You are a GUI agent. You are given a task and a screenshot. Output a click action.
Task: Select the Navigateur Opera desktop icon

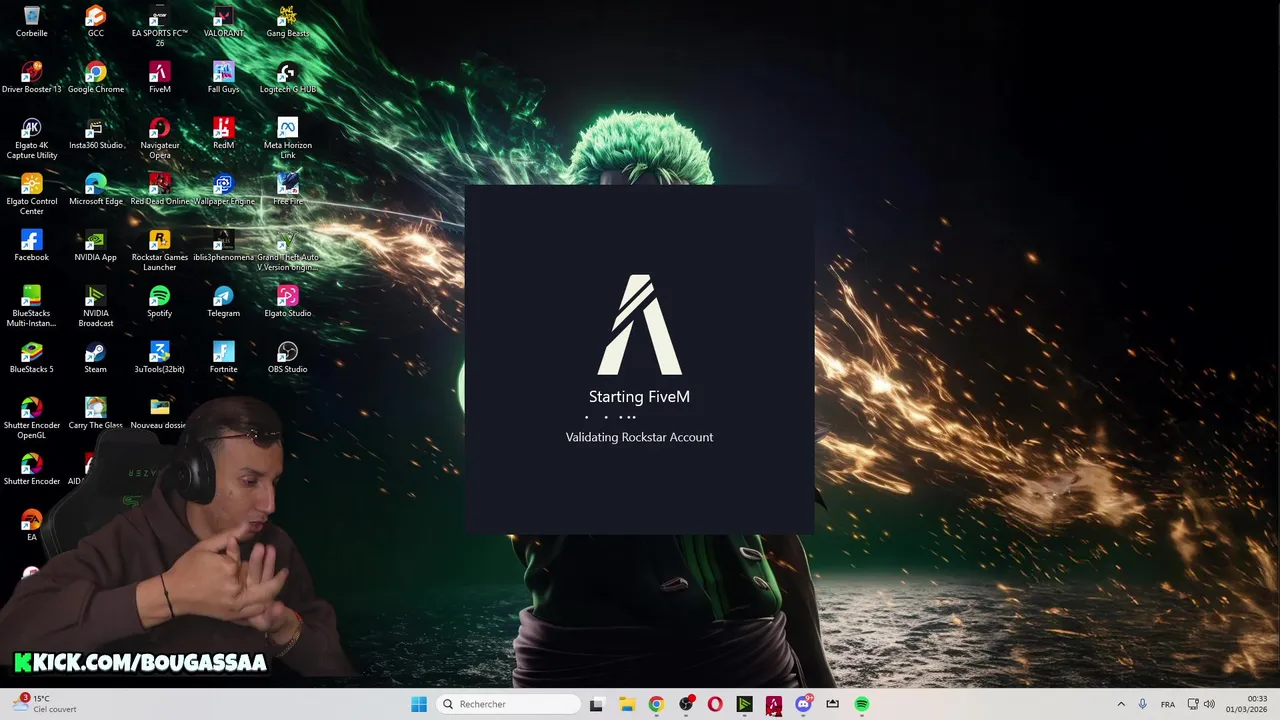159,139
